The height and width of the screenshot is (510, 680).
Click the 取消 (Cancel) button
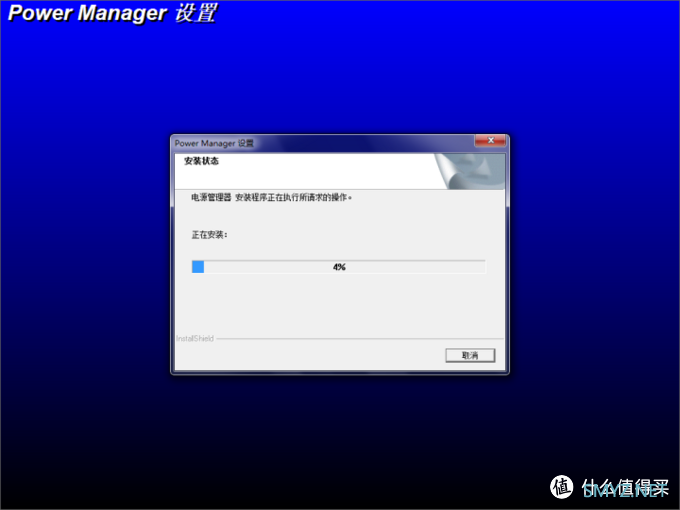pyautogui.click(x=470, y=356)
